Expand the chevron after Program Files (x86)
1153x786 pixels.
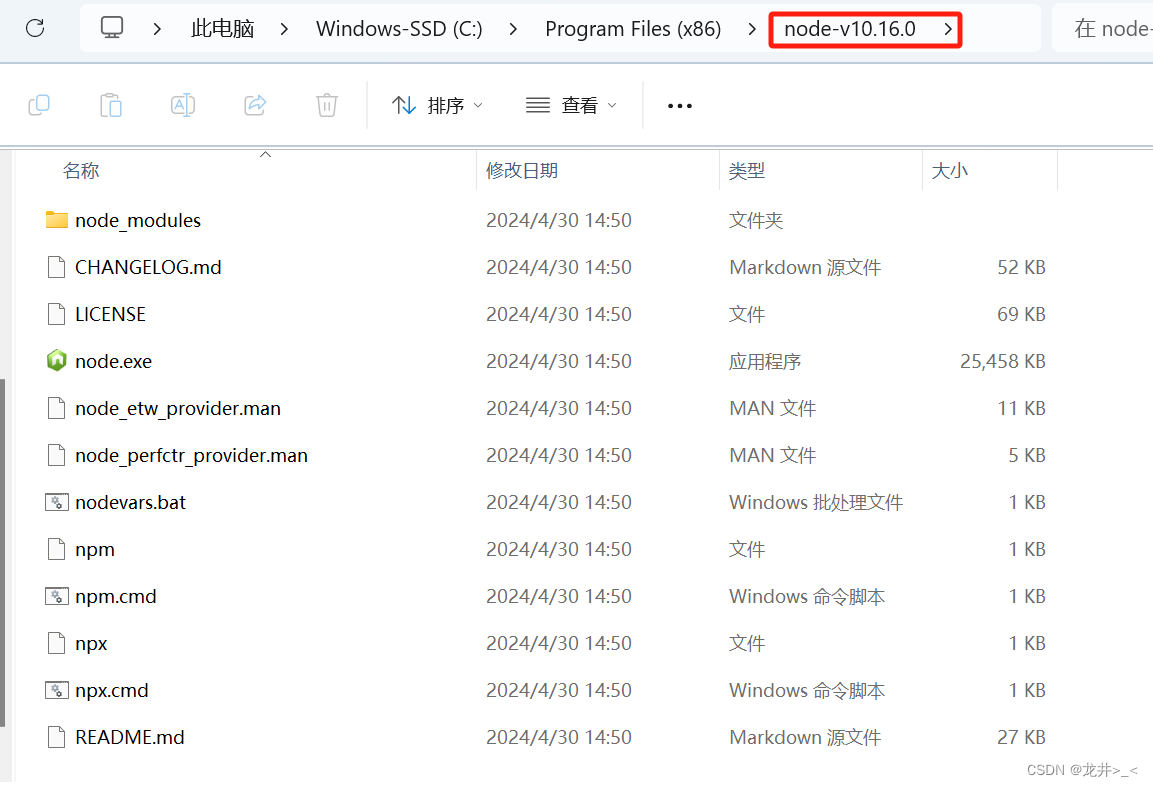(752, 29)
